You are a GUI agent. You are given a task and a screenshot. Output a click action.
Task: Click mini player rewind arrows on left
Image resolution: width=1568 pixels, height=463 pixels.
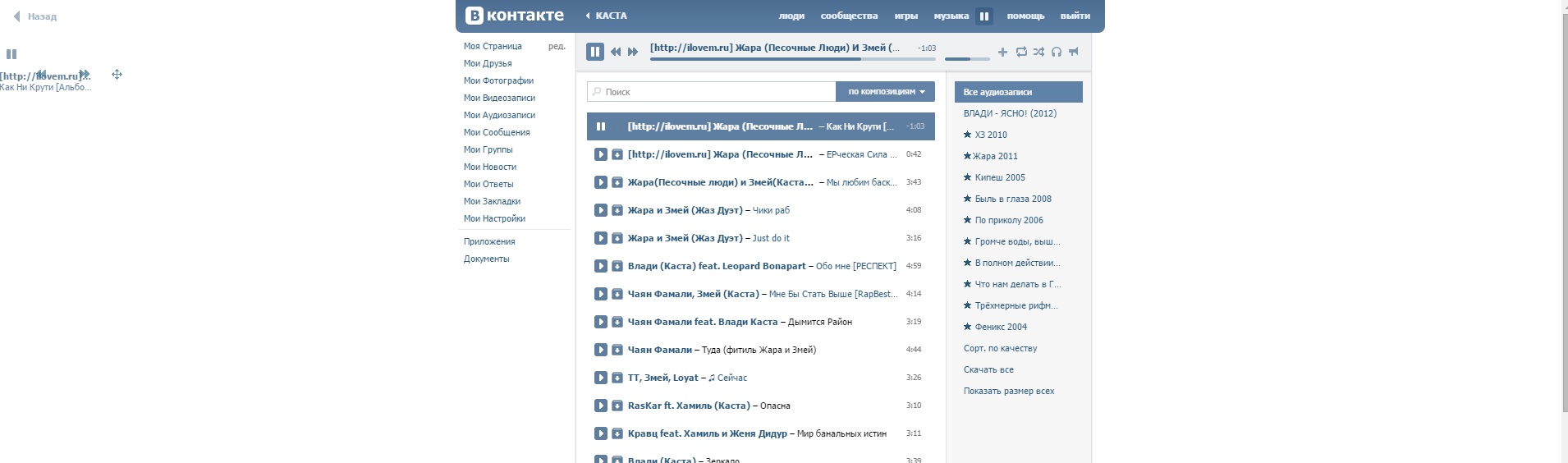pyautogui.click(x=41, y=74)
